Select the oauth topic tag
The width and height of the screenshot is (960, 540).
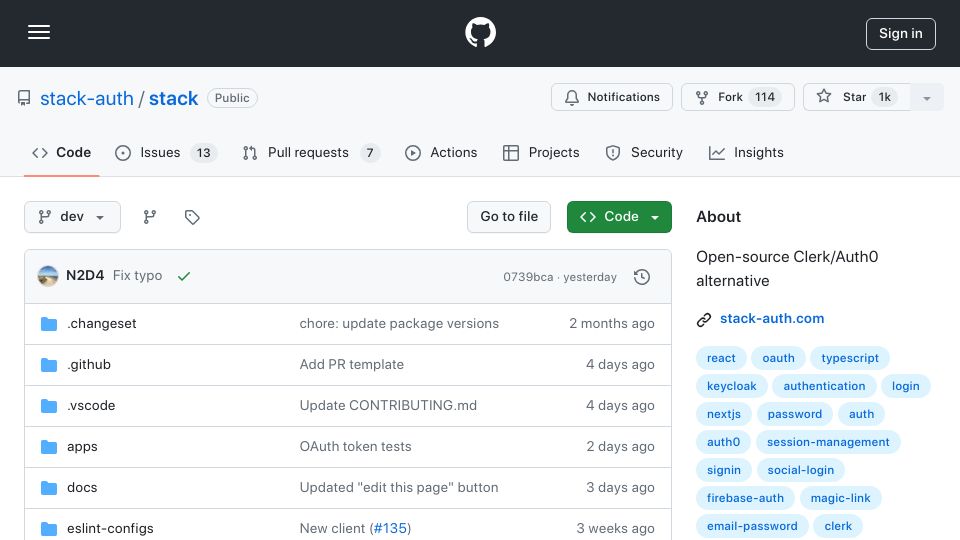click(778, 358)
